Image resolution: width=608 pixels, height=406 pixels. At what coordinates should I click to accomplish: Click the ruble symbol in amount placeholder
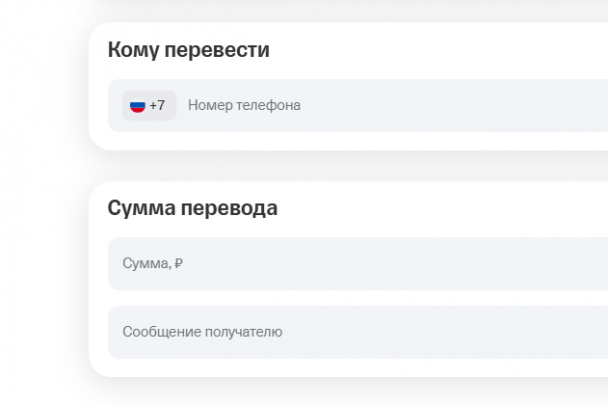(x=179, y=264)
